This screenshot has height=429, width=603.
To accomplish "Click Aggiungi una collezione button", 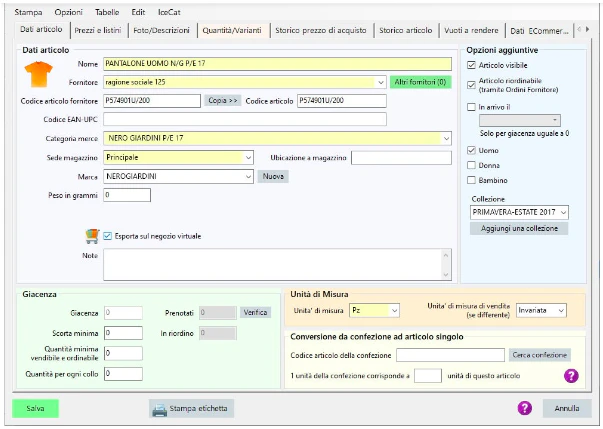I will (519, 228).
